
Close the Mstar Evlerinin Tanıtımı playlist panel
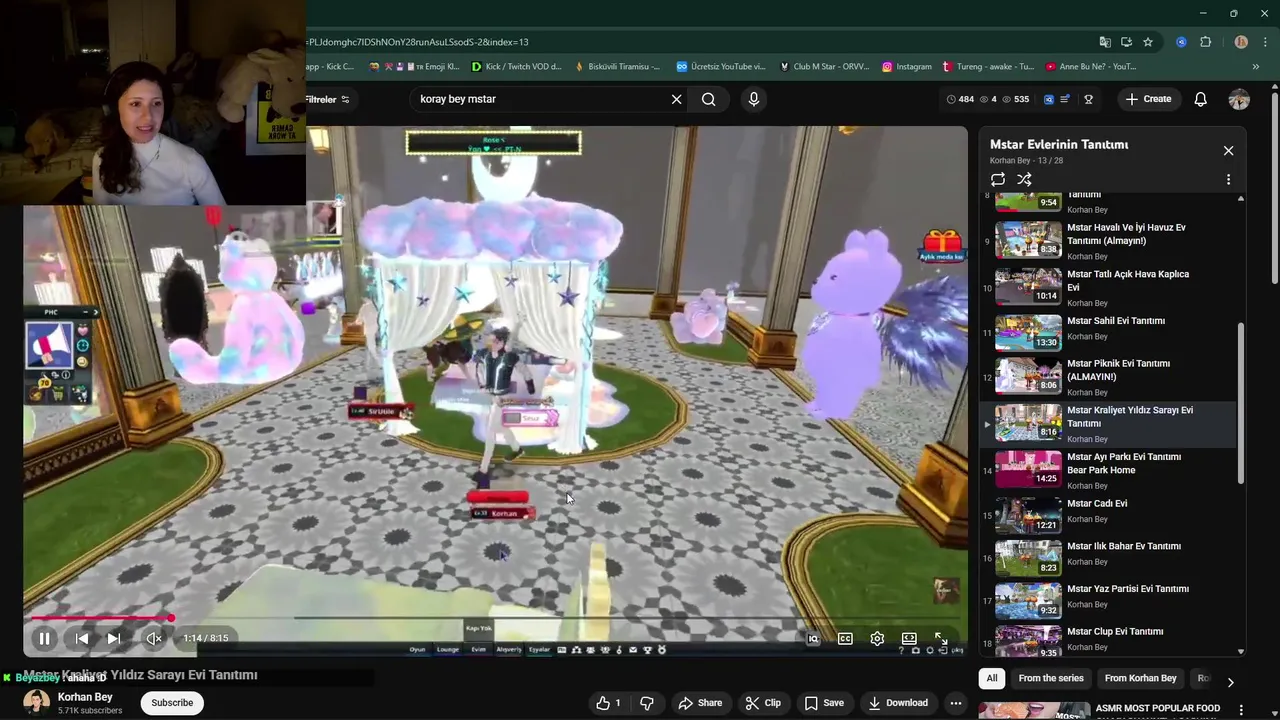1228,151
